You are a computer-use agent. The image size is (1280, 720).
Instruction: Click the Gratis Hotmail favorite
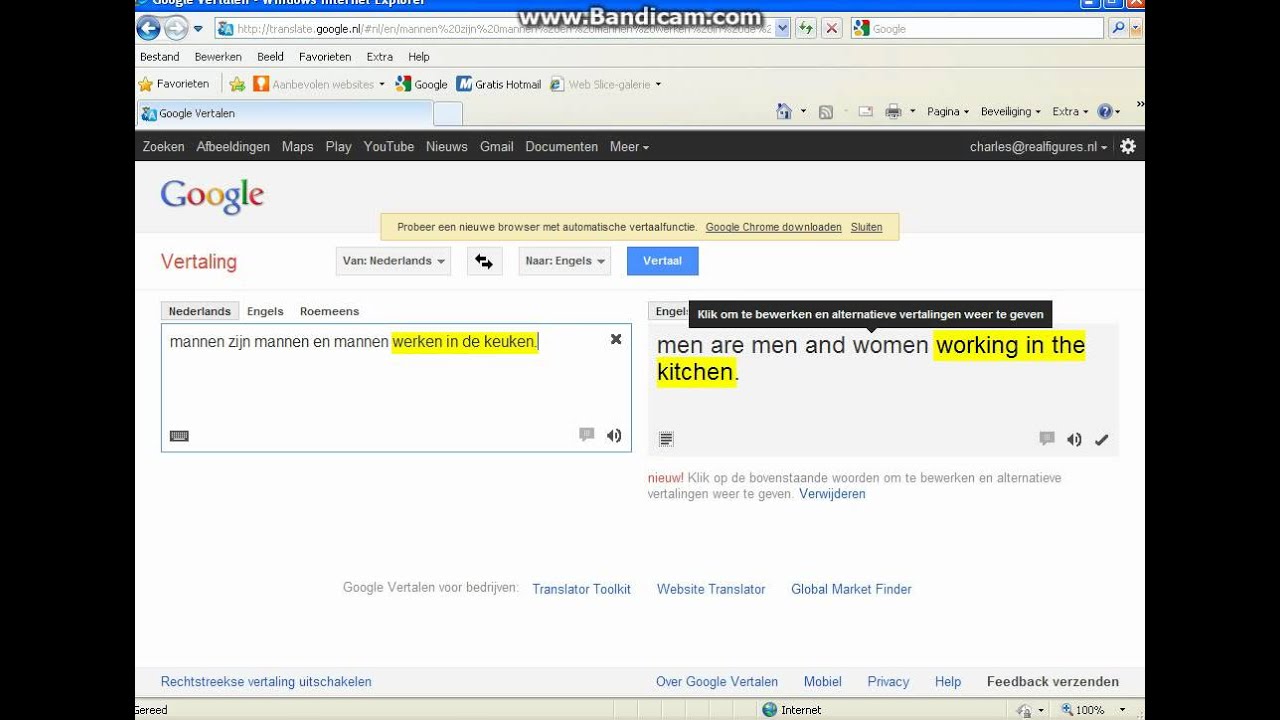coord(499,84)
